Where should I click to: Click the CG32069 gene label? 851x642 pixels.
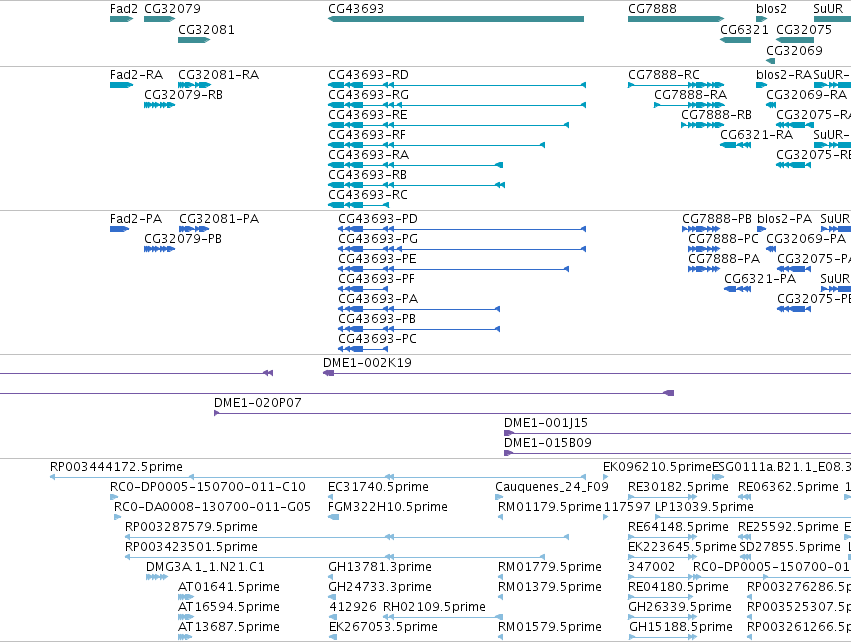point(795,50)
